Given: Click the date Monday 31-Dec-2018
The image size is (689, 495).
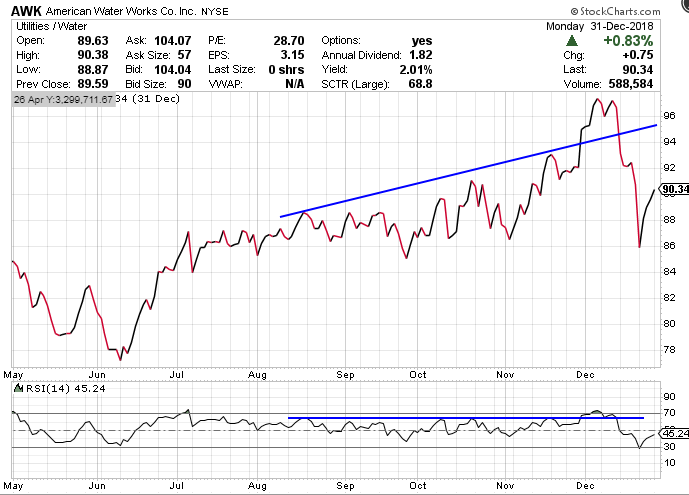Looking at the screenshot, I should pyautogui.click(x=600, y=26).
